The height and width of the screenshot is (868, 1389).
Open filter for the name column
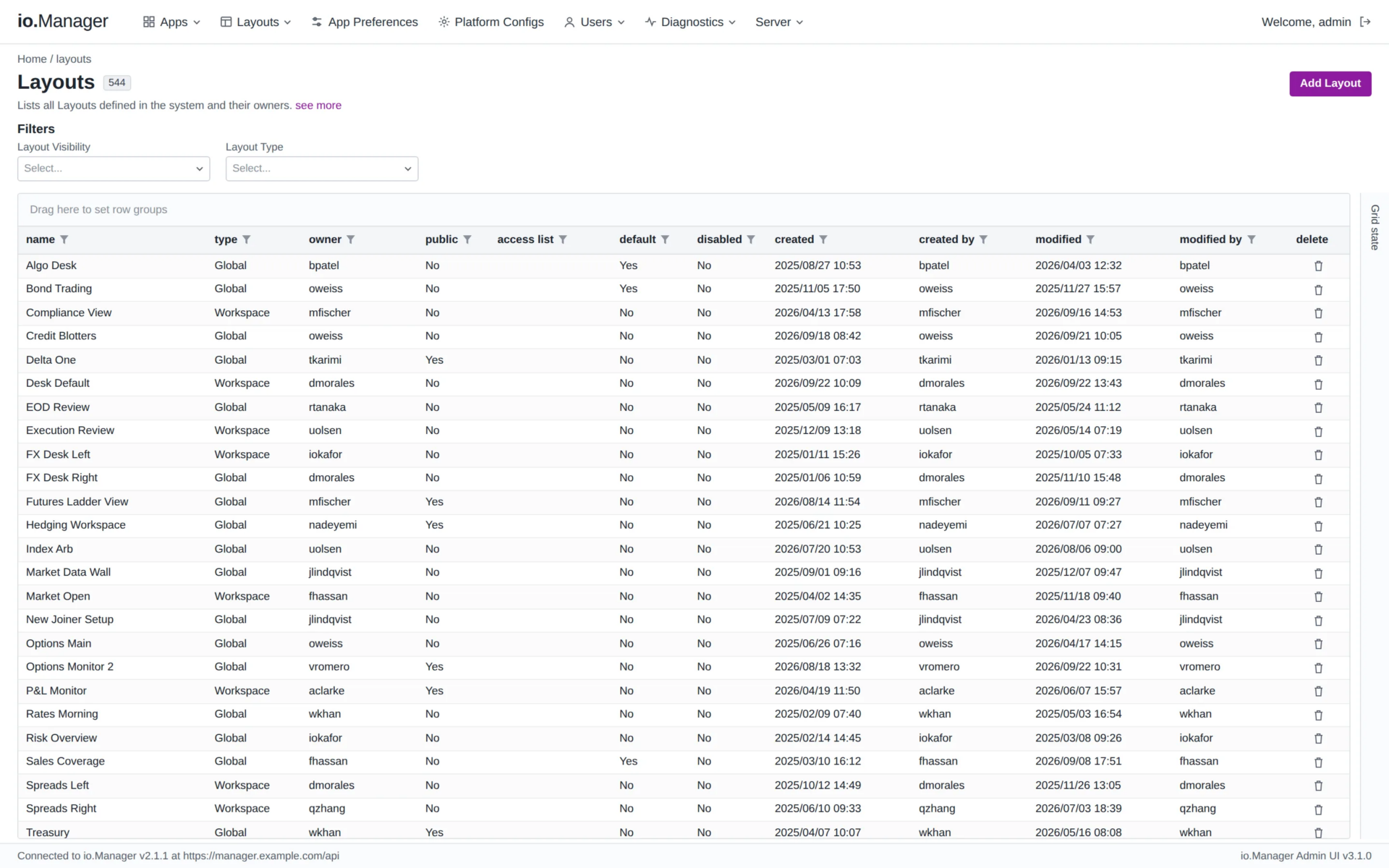pos(64,239)
